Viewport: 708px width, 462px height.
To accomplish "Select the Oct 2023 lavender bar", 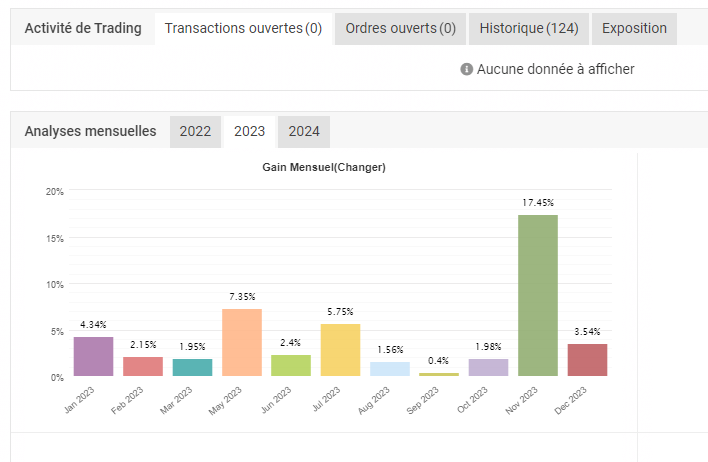I will pyautogui.click(x=488, y=367).
